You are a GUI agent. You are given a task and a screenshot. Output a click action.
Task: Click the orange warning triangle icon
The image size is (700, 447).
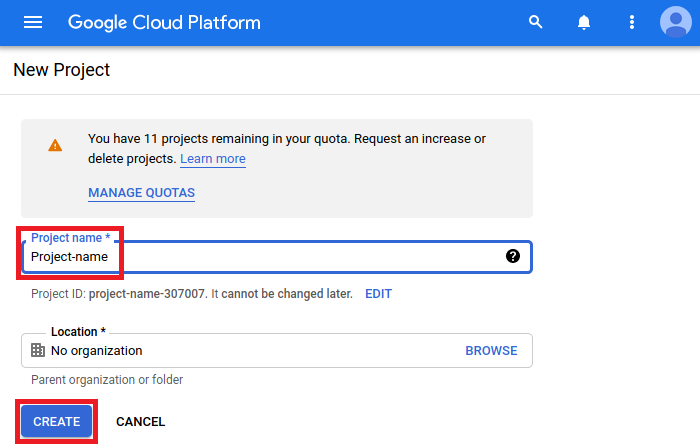55,145
